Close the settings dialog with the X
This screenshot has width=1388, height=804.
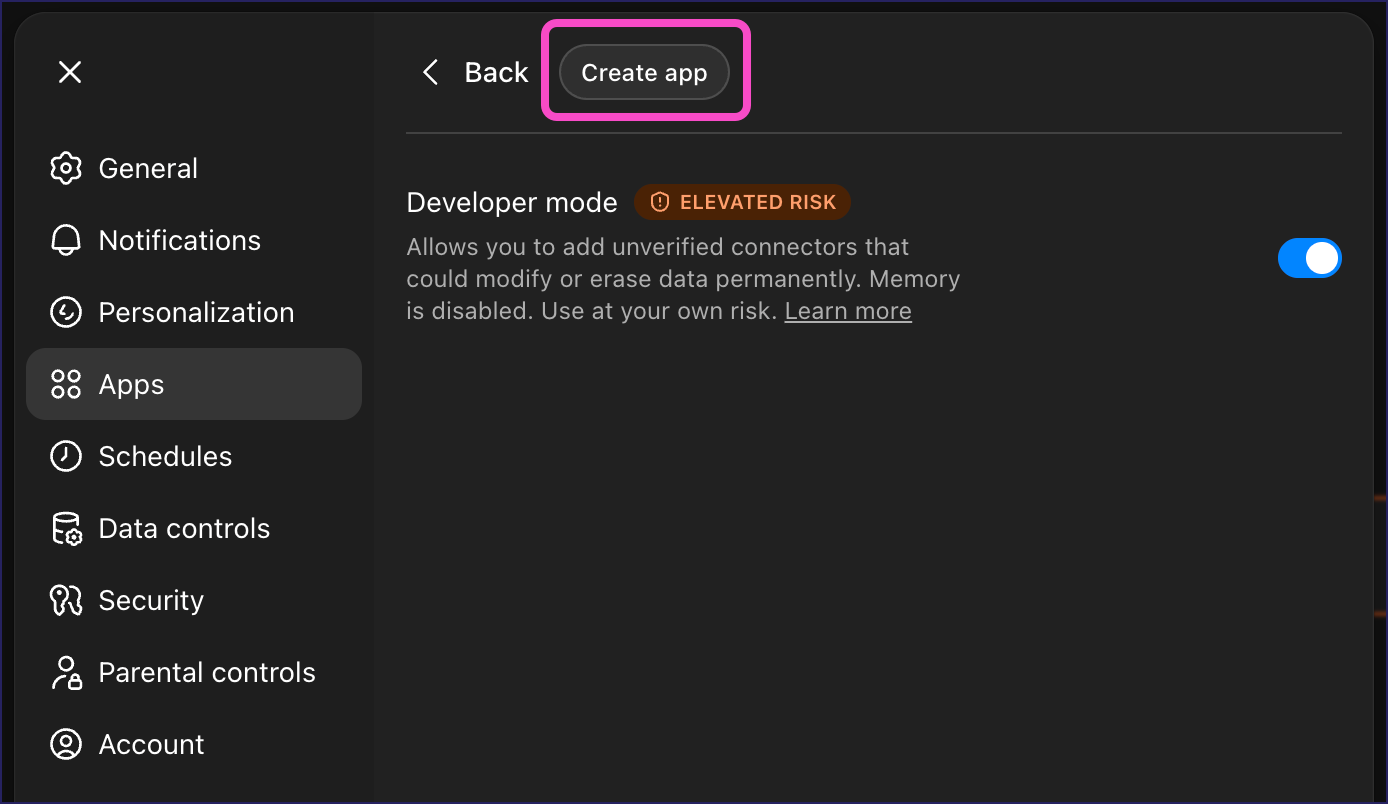69,71
